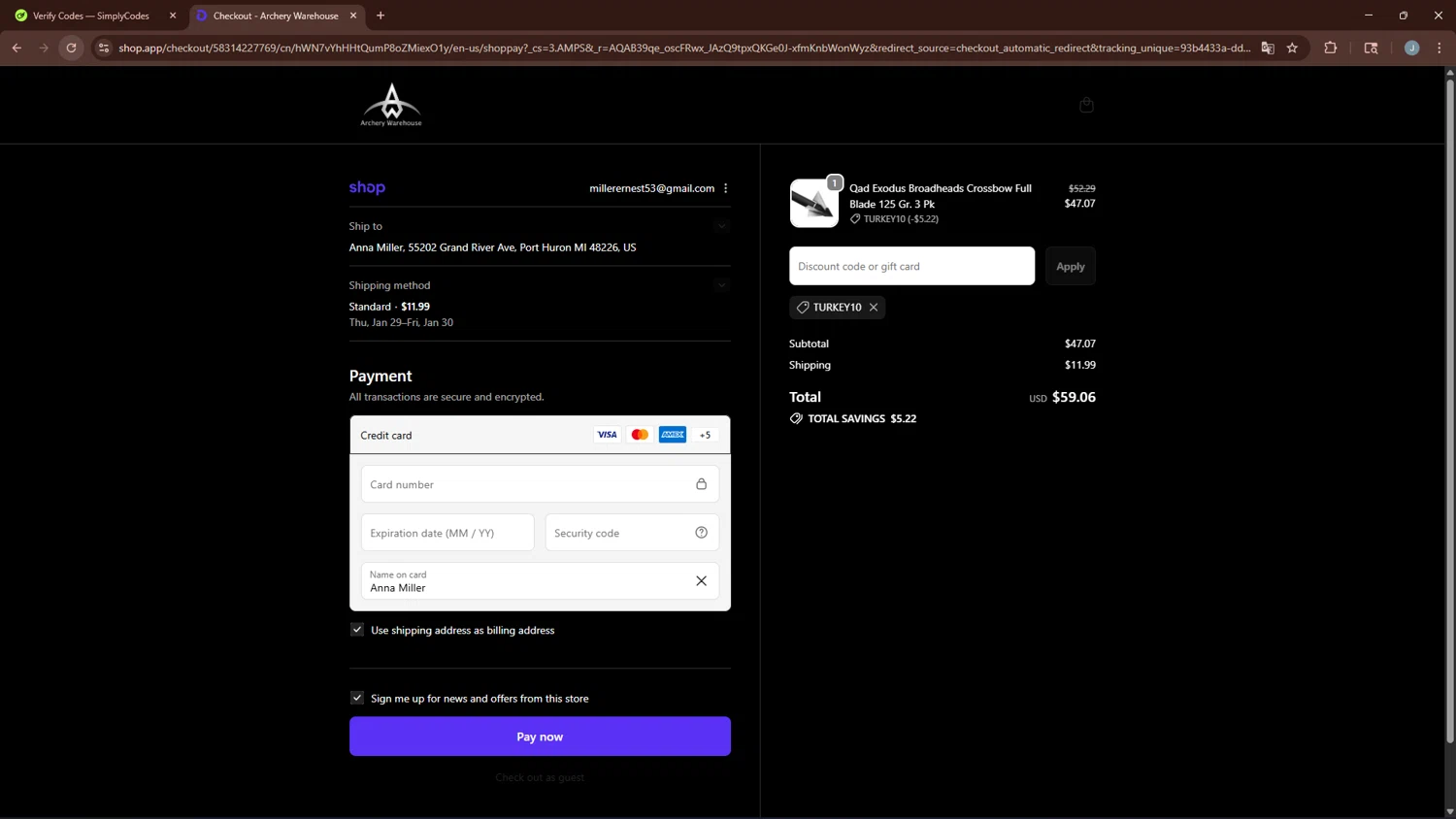Open Chrome's three-dot menu
The width and height of the screenshot is (1456, 819).
1439,48
